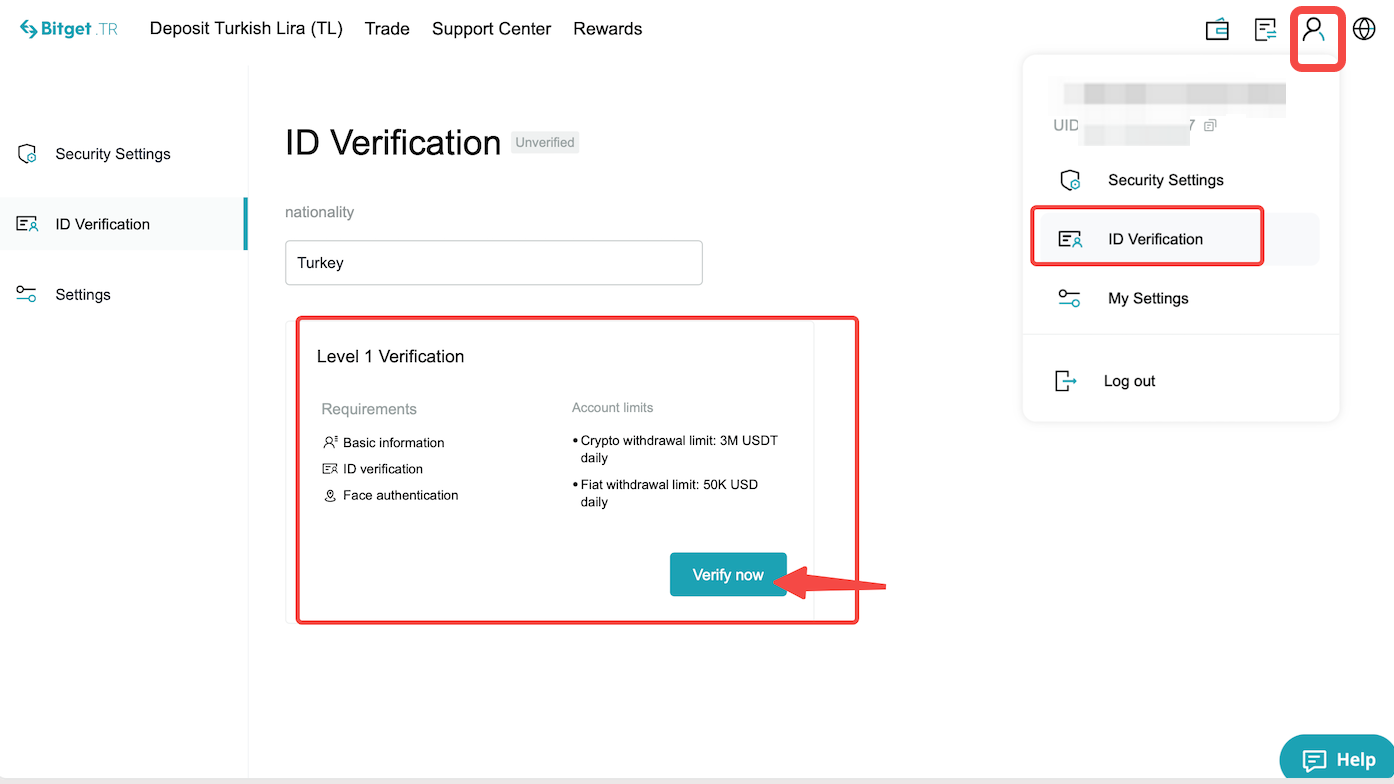Click the Basic information requirement icon
The image size is (1394, 784).
click(330, 442)
